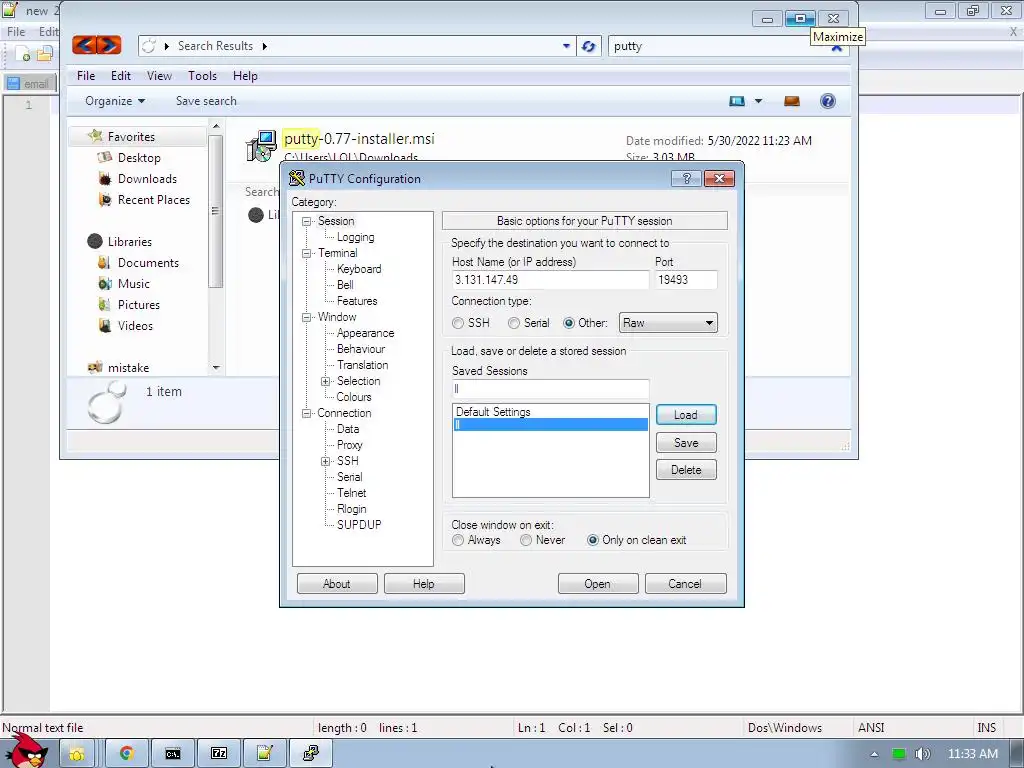The image size is (1024, 768).
Task: Collapse the Connection tree node
Action: coord(306,413)
